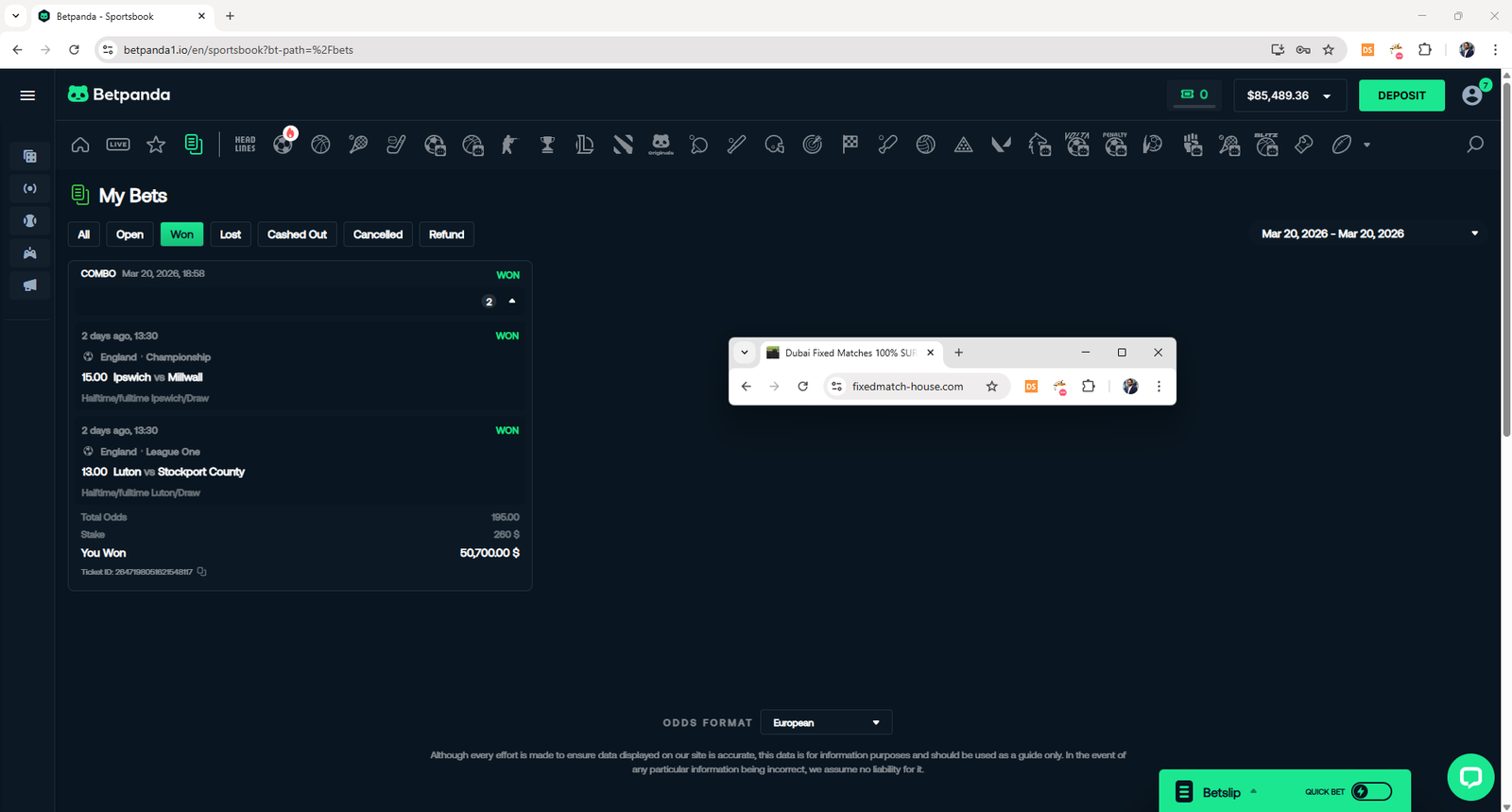Click the search magnifier icon
1512x812 pixels.
1474,145
